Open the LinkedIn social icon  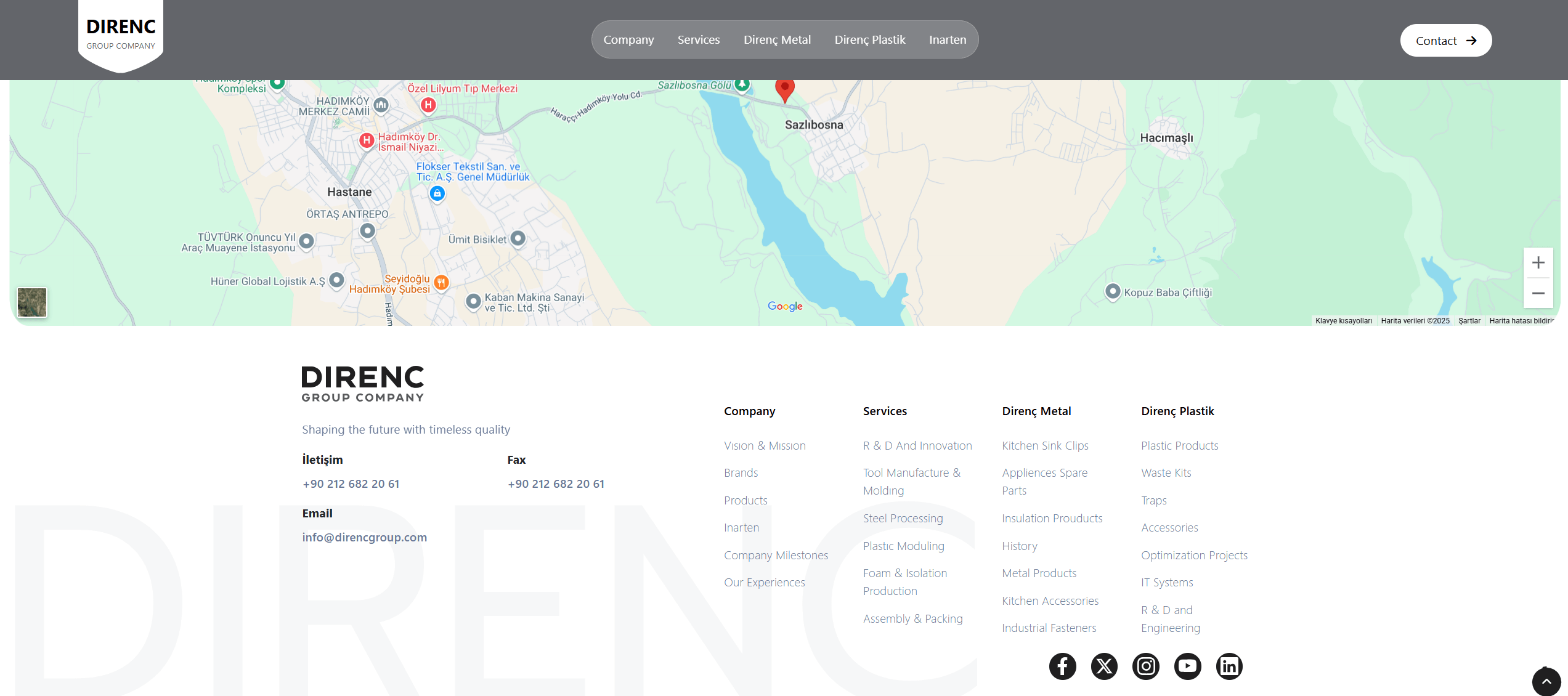click(x=1229, y=666)
